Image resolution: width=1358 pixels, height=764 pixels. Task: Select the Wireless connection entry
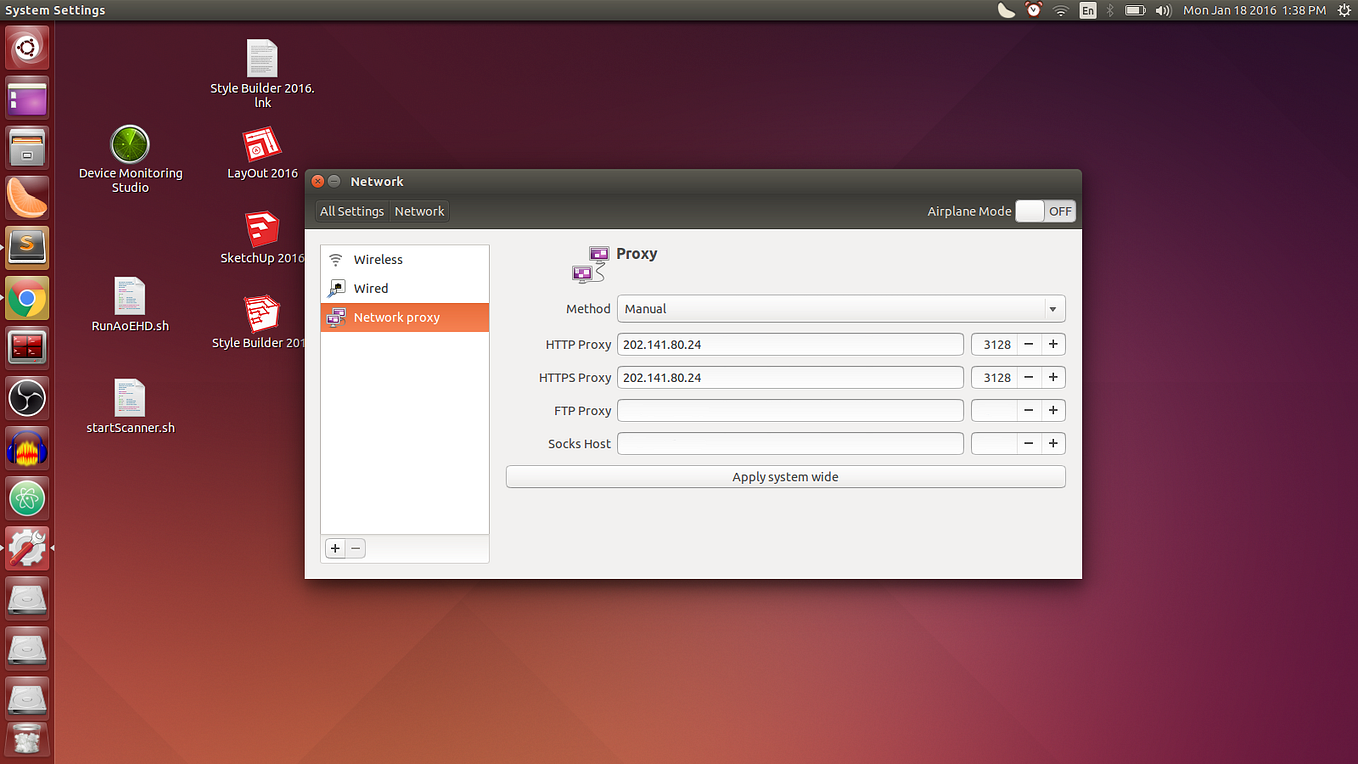click(x=378, y=259)
